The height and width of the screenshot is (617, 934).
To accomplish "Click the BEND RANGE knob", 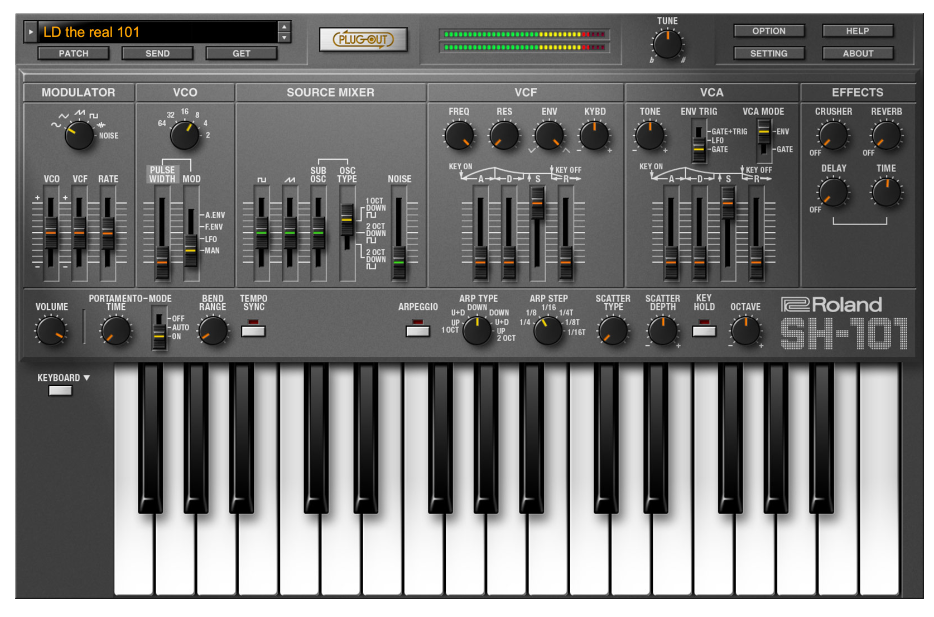I will coord(213,331).
